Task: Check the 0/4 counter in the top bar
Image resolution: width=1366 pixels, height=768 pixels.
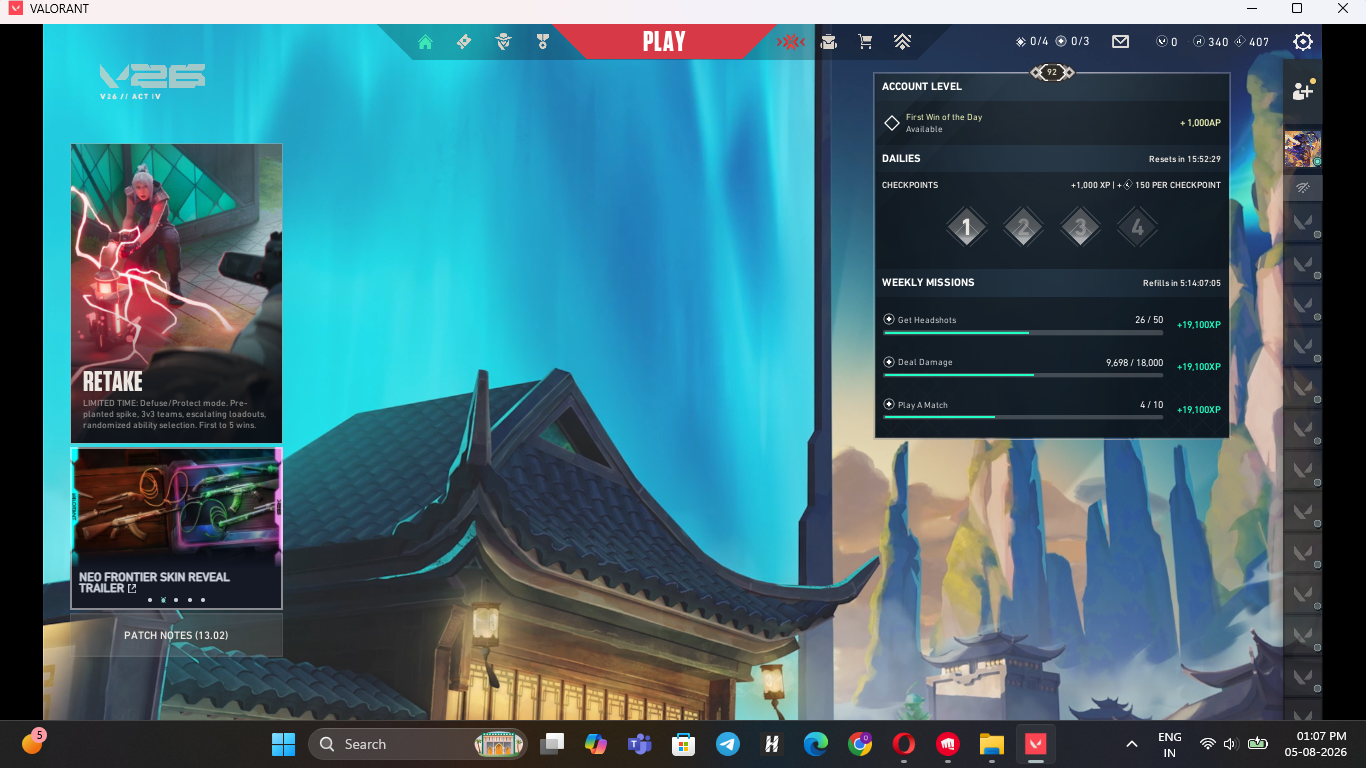Action: point(1032,42)
